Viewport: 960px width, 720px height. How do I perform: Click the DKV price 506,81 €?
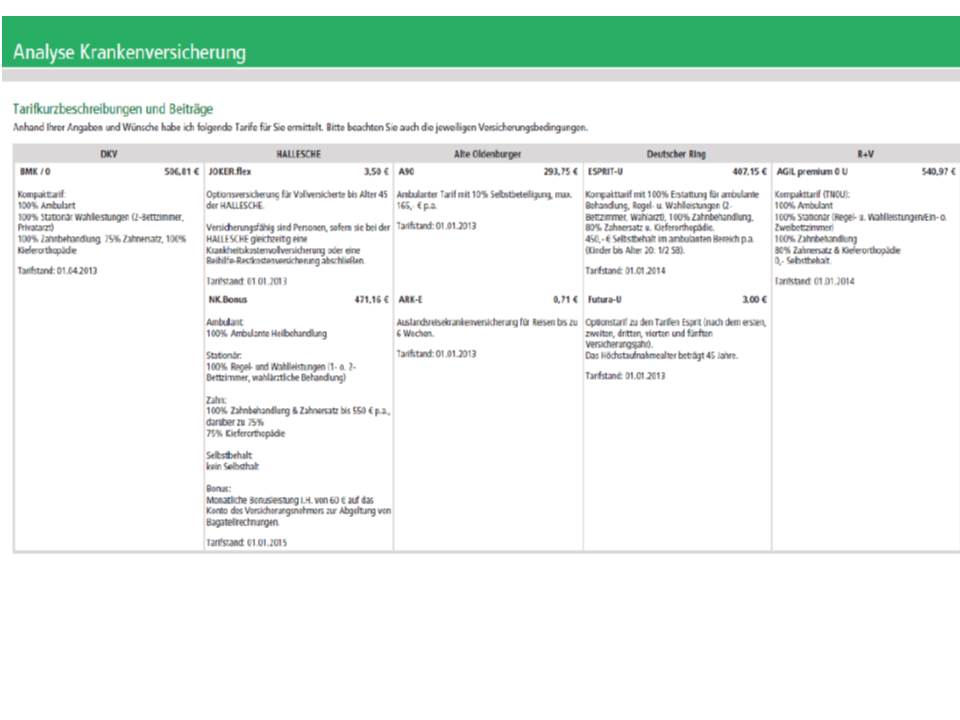(x=181, y=171)
